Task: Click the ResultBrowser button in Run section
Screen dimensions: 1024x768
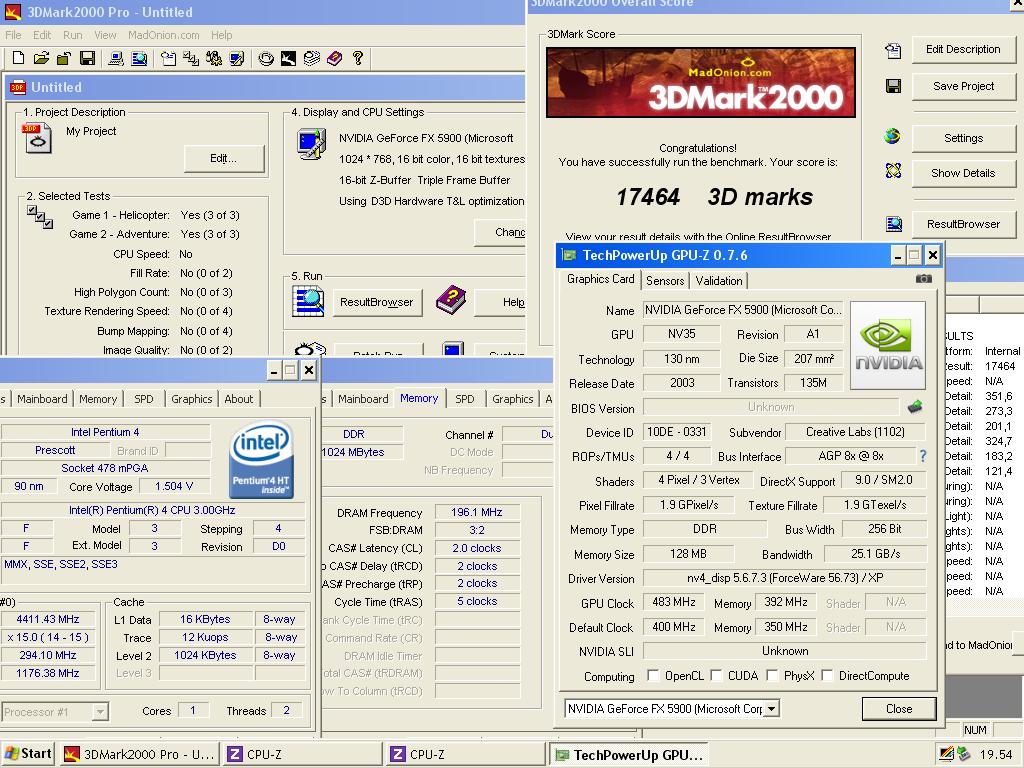Action: (x=377, y=302)
